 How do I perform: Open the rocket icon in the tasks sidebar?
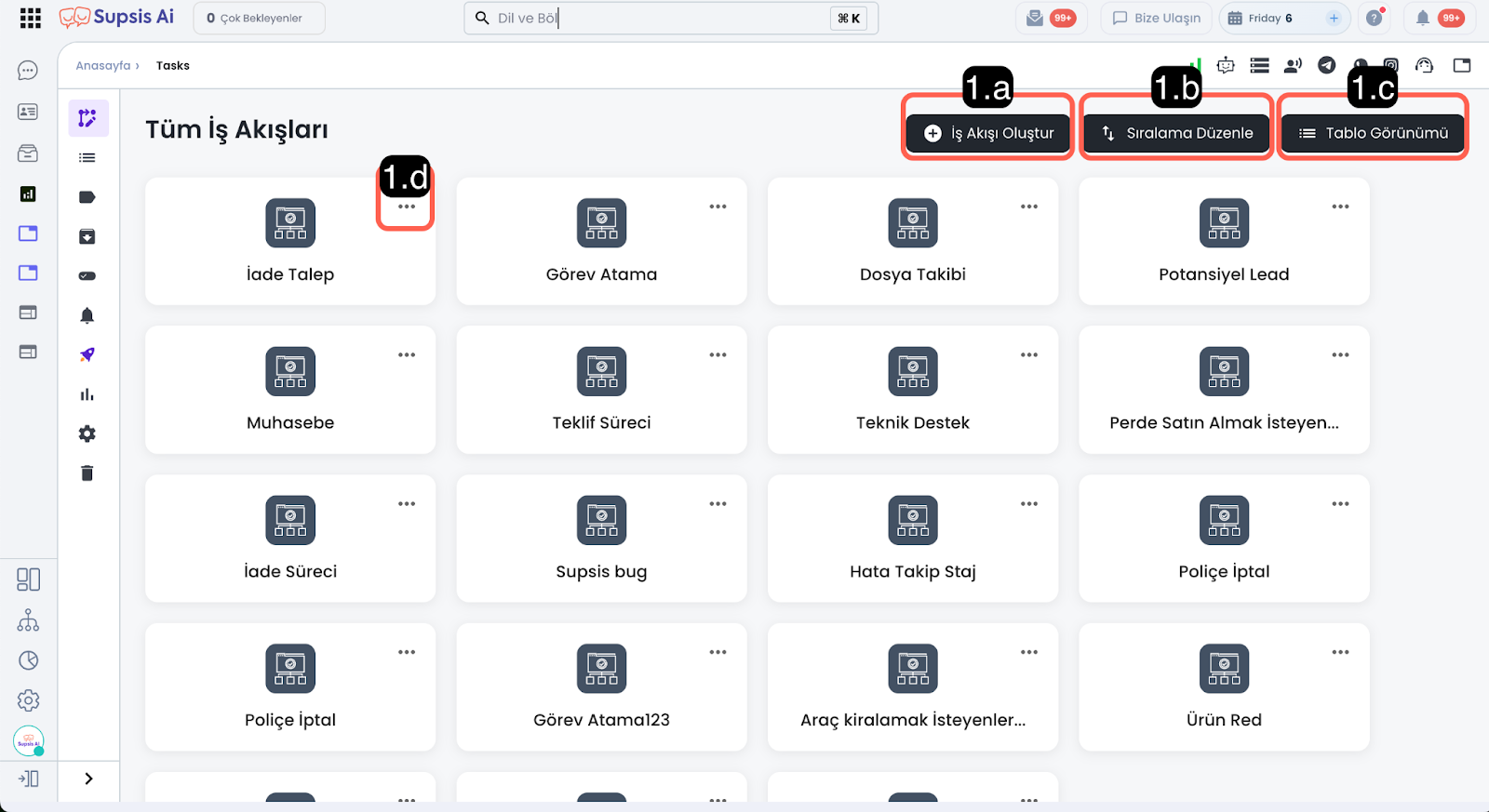tap(87, 354)
